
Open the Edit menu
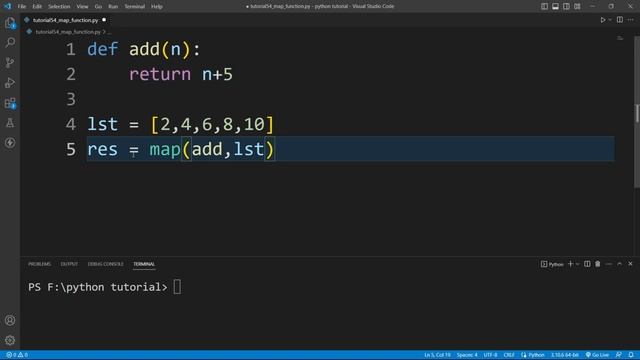37,7
